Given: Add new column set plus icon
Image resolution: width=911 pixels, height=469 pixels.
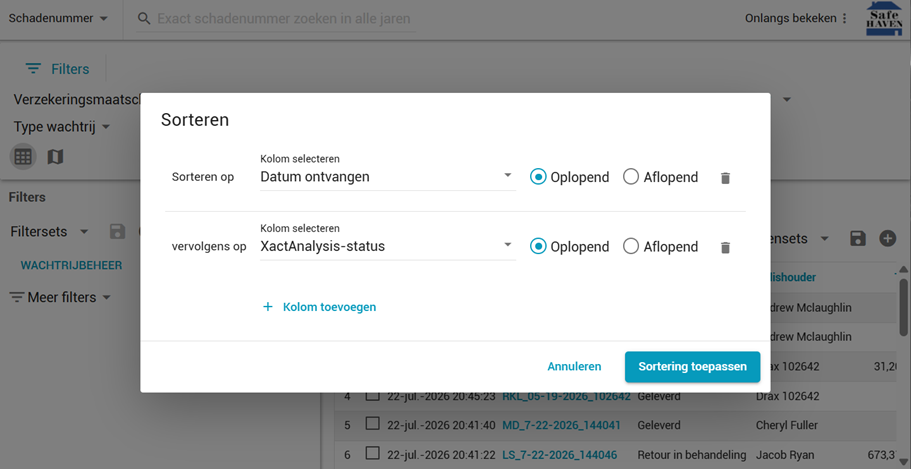Looking at the screenshot, I should 887,238.
